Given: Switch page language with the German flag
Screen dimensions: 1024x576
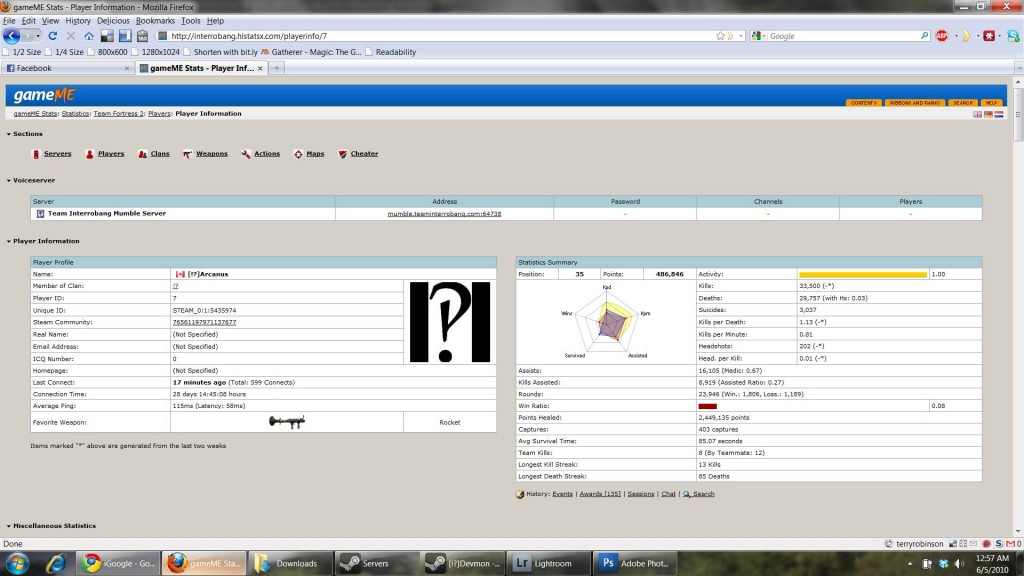Looking at the screenshot, I should coord(989,114).
